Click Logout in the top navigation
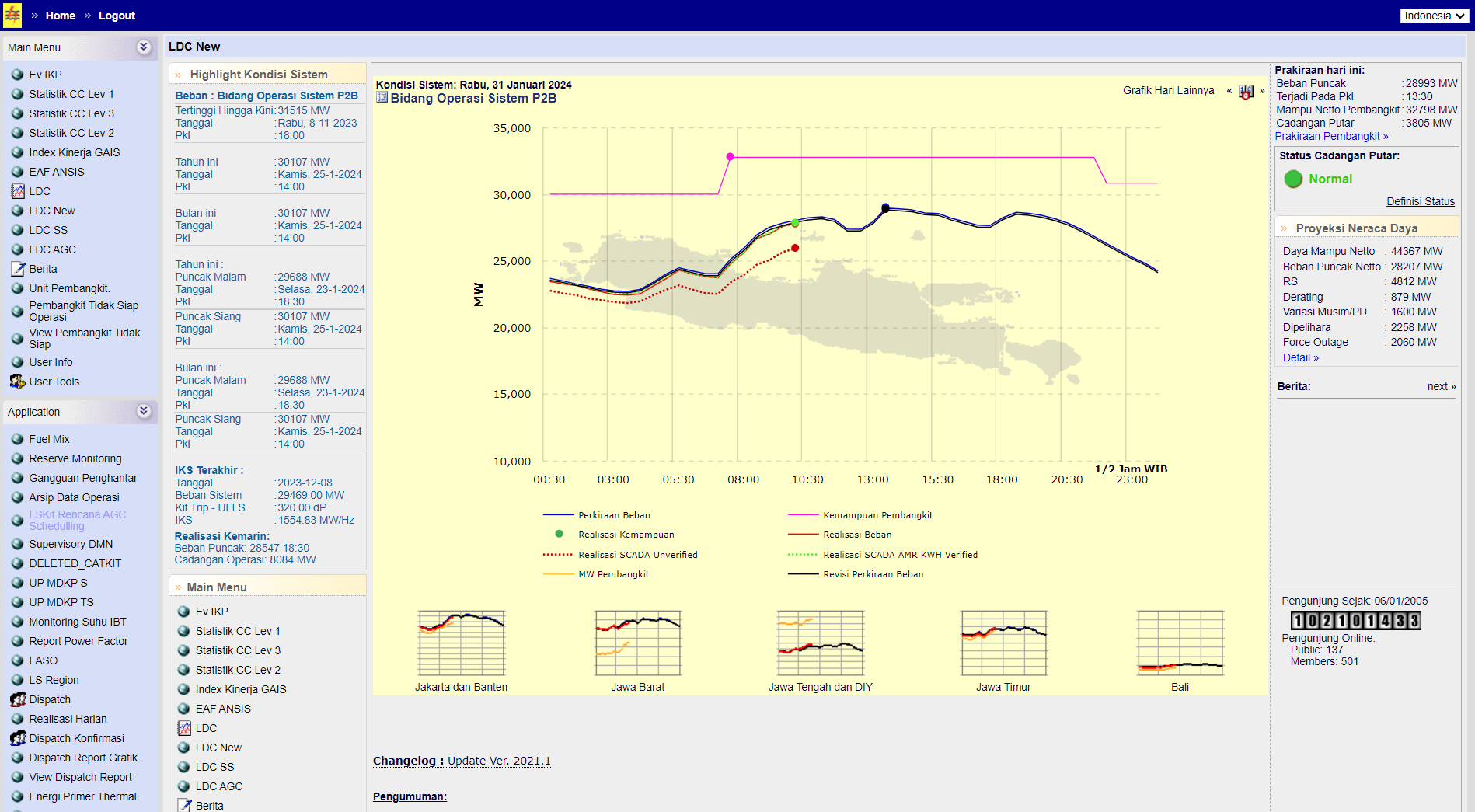This screenshot has width=1475, height=812. (117, 16)
